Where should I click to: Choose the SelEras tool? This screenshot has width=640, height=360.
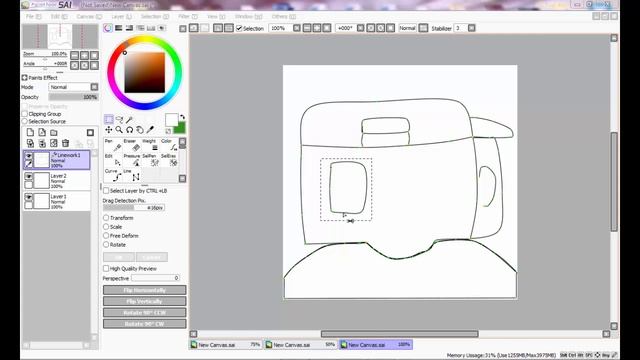(169, 160)
